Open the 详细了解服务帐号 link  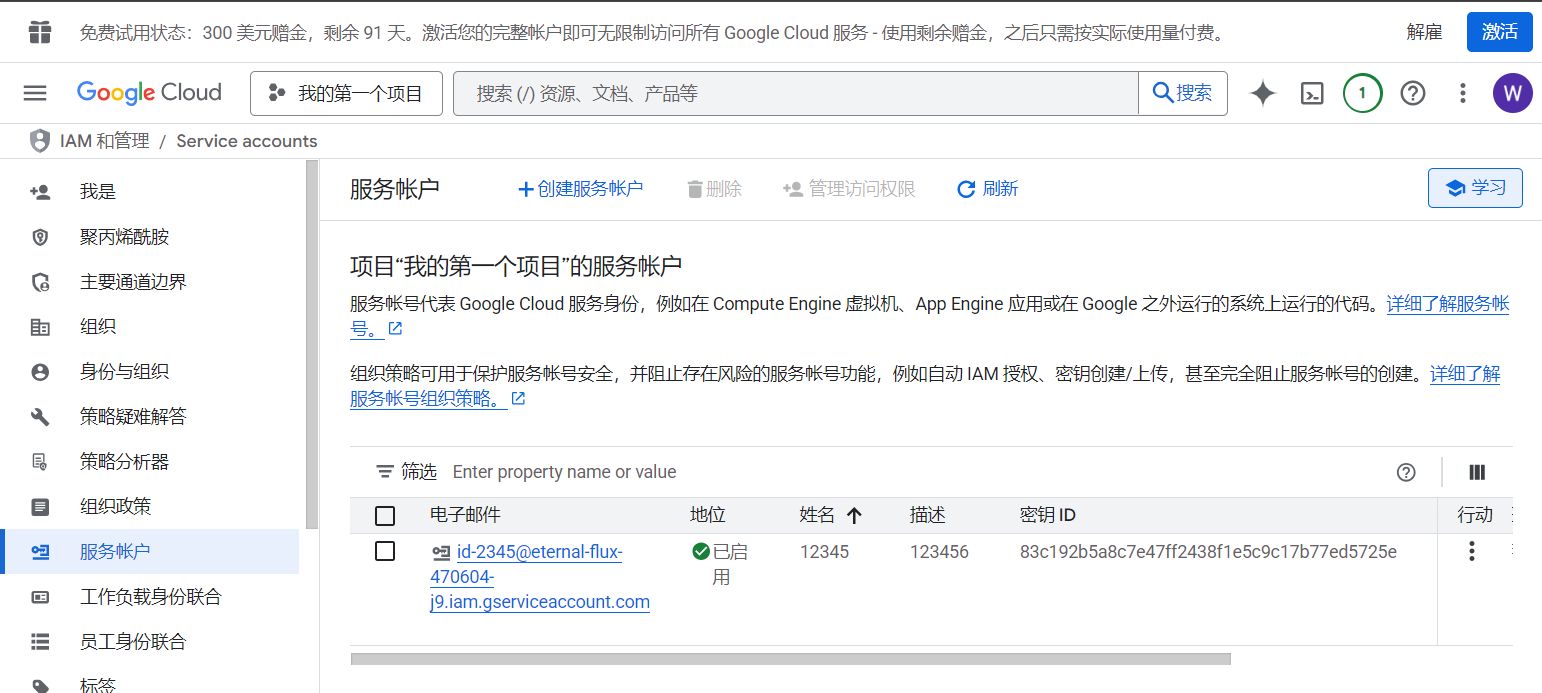click(x=1447, y=304)
